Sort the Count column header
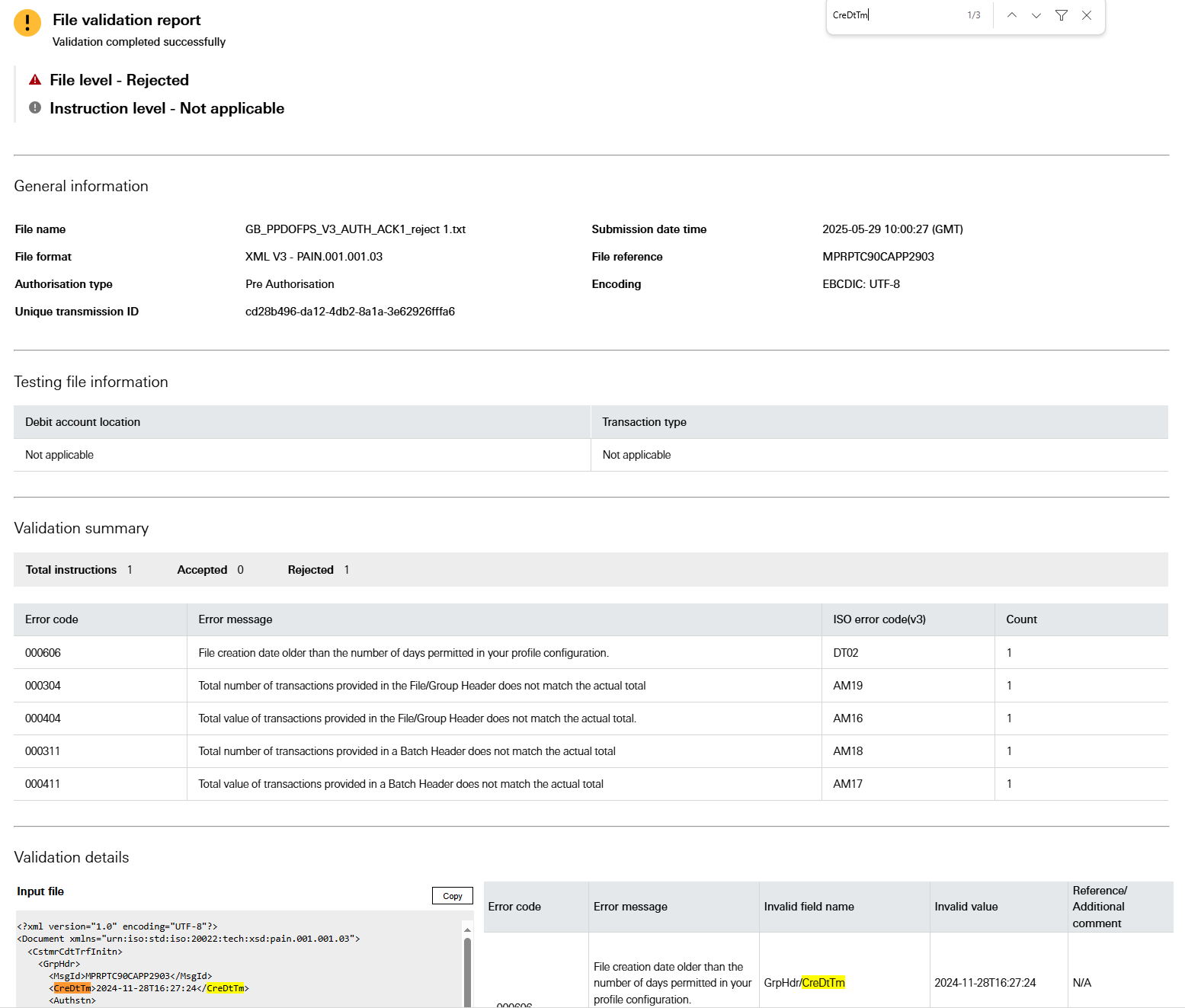Screen dimensions: 1185x1008 pyautogui.click(x=1021, y=619)
